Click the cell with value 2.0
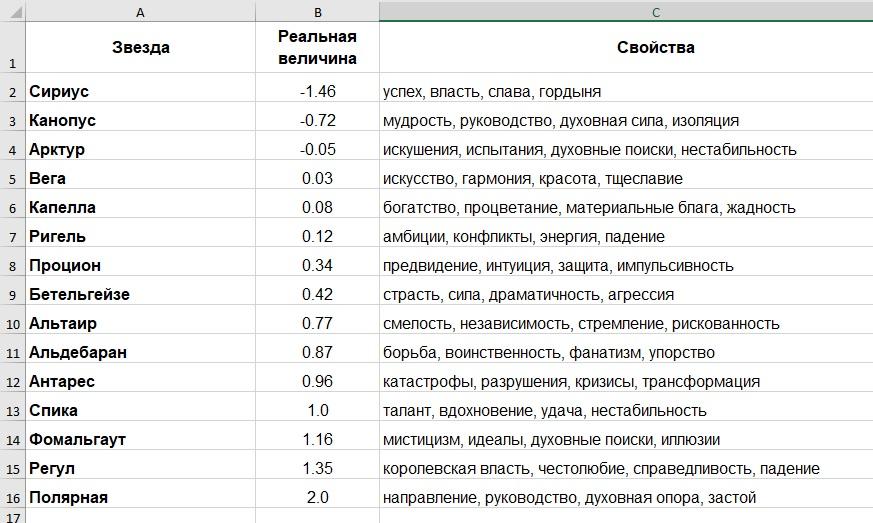This screenshot has width=873, height=523. 317,498
